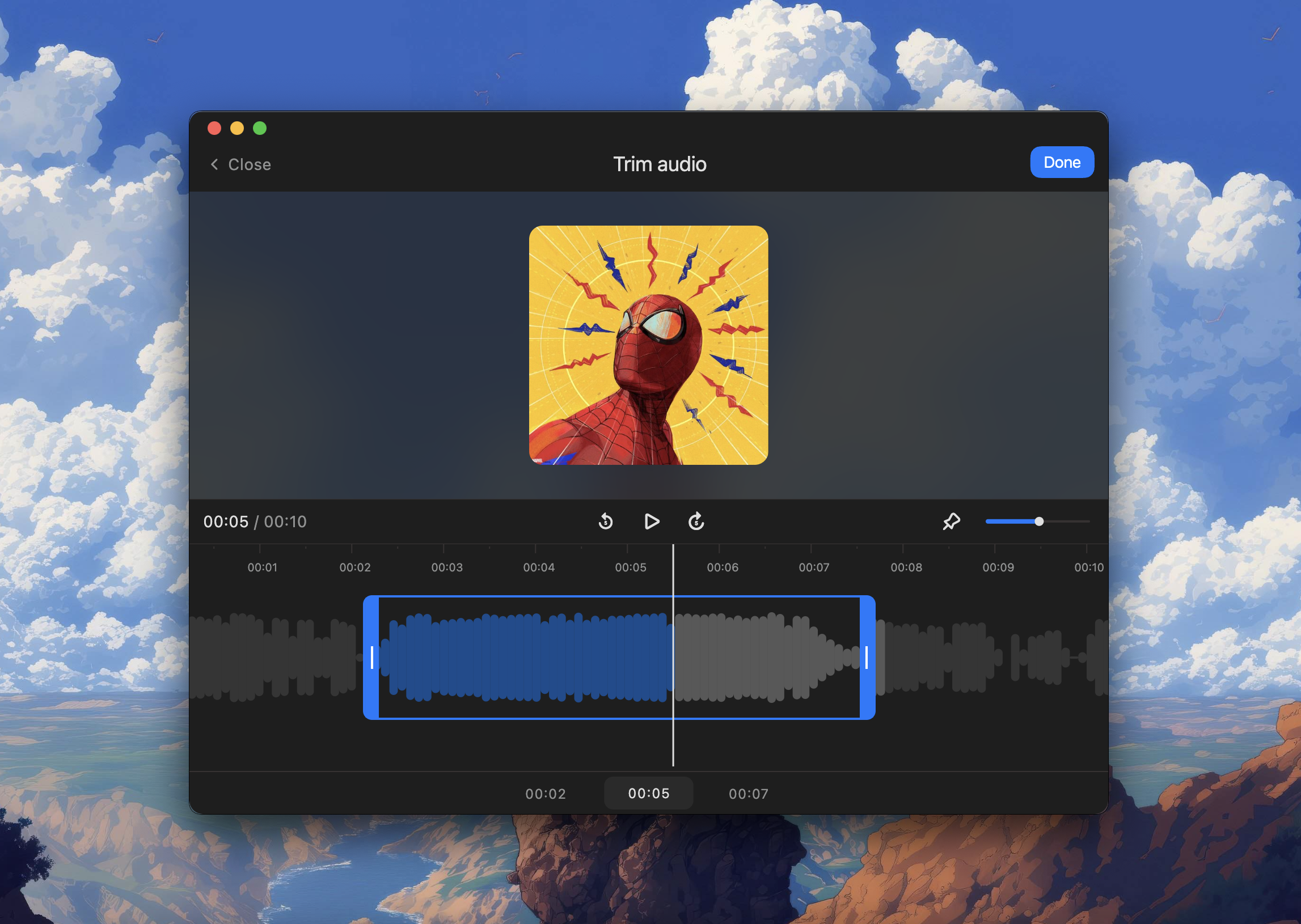Click the right trim handle

click(867, 657)
